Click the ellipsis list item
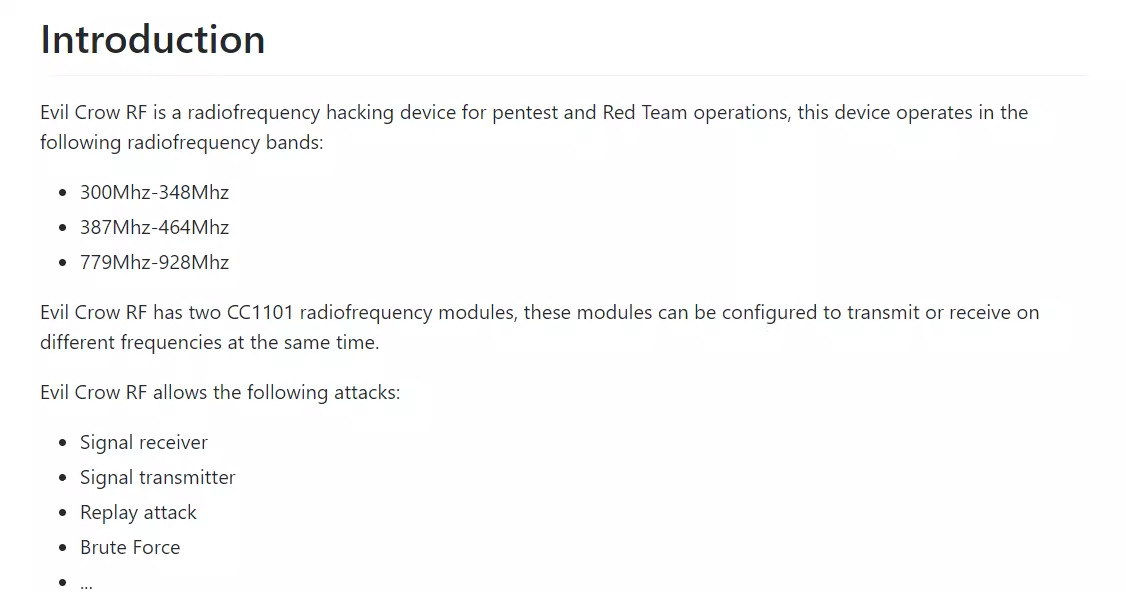This screenshot has height=592, width=1126. pyautogui.click(x=86, y=582)
